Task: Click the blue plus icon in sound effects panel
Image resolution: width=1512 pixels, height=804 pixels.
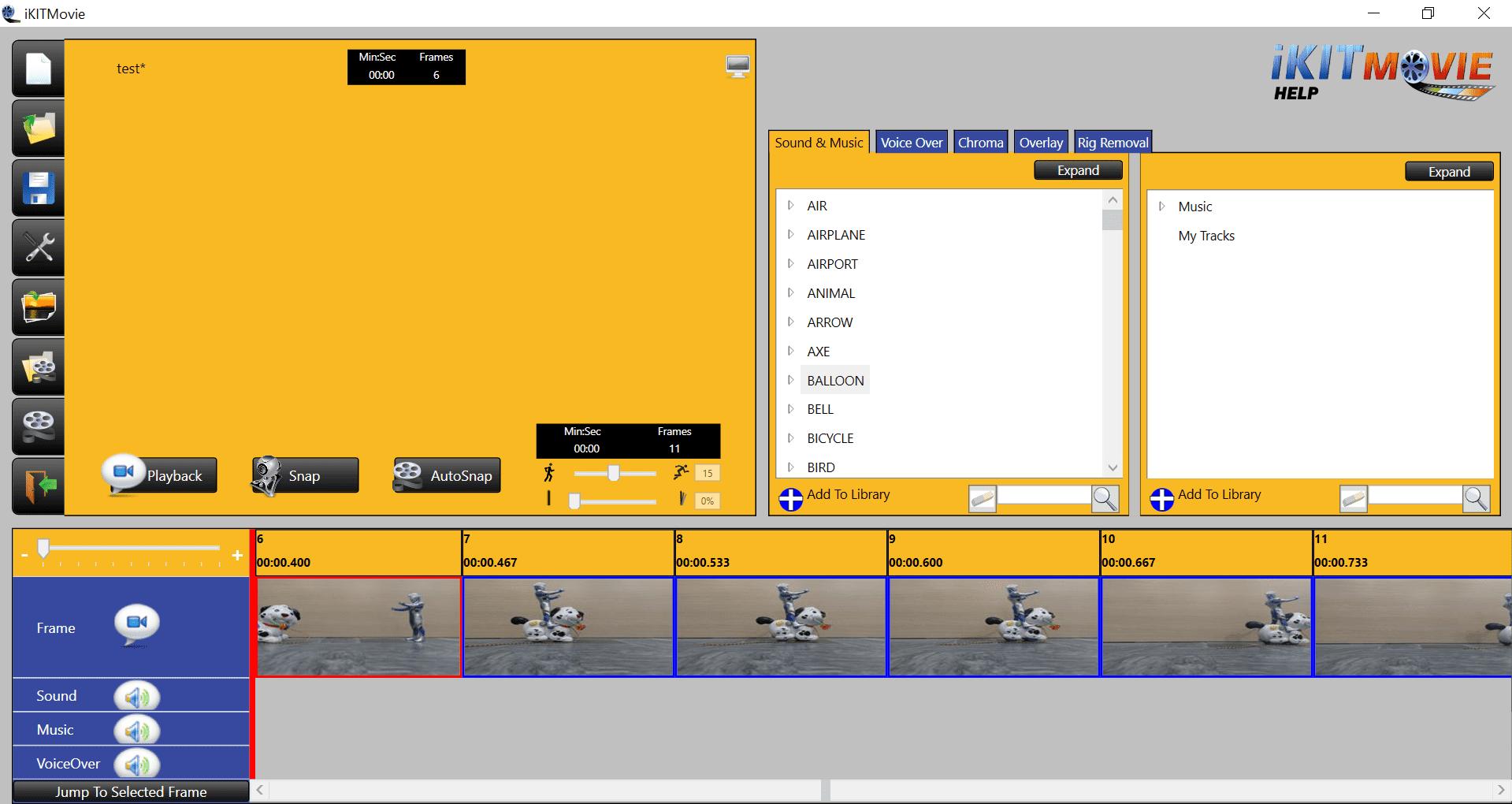Action: click(x=791, y=499)
